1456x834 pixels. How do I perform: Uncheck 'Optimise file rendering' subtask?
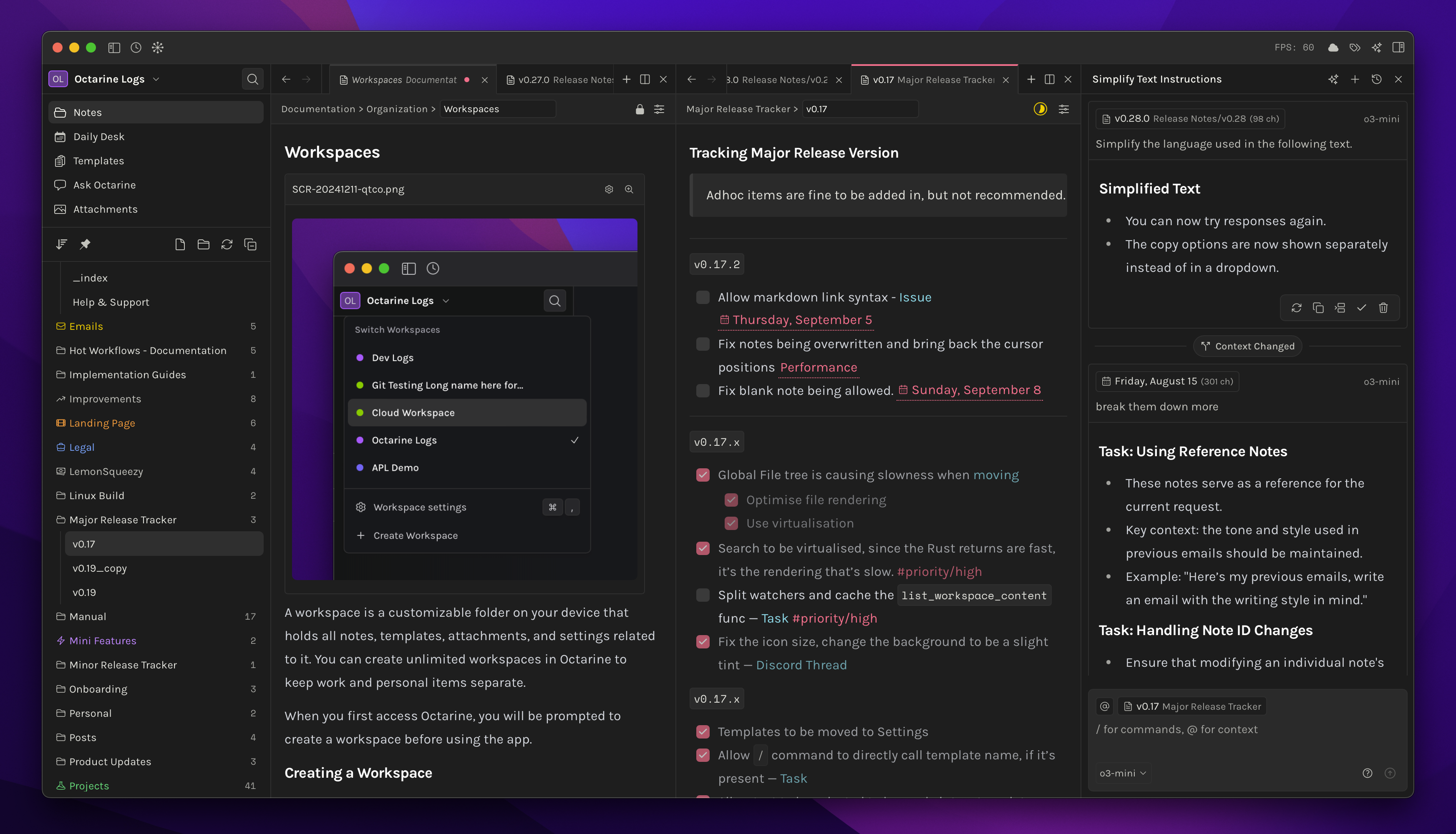tap(731, 500)
